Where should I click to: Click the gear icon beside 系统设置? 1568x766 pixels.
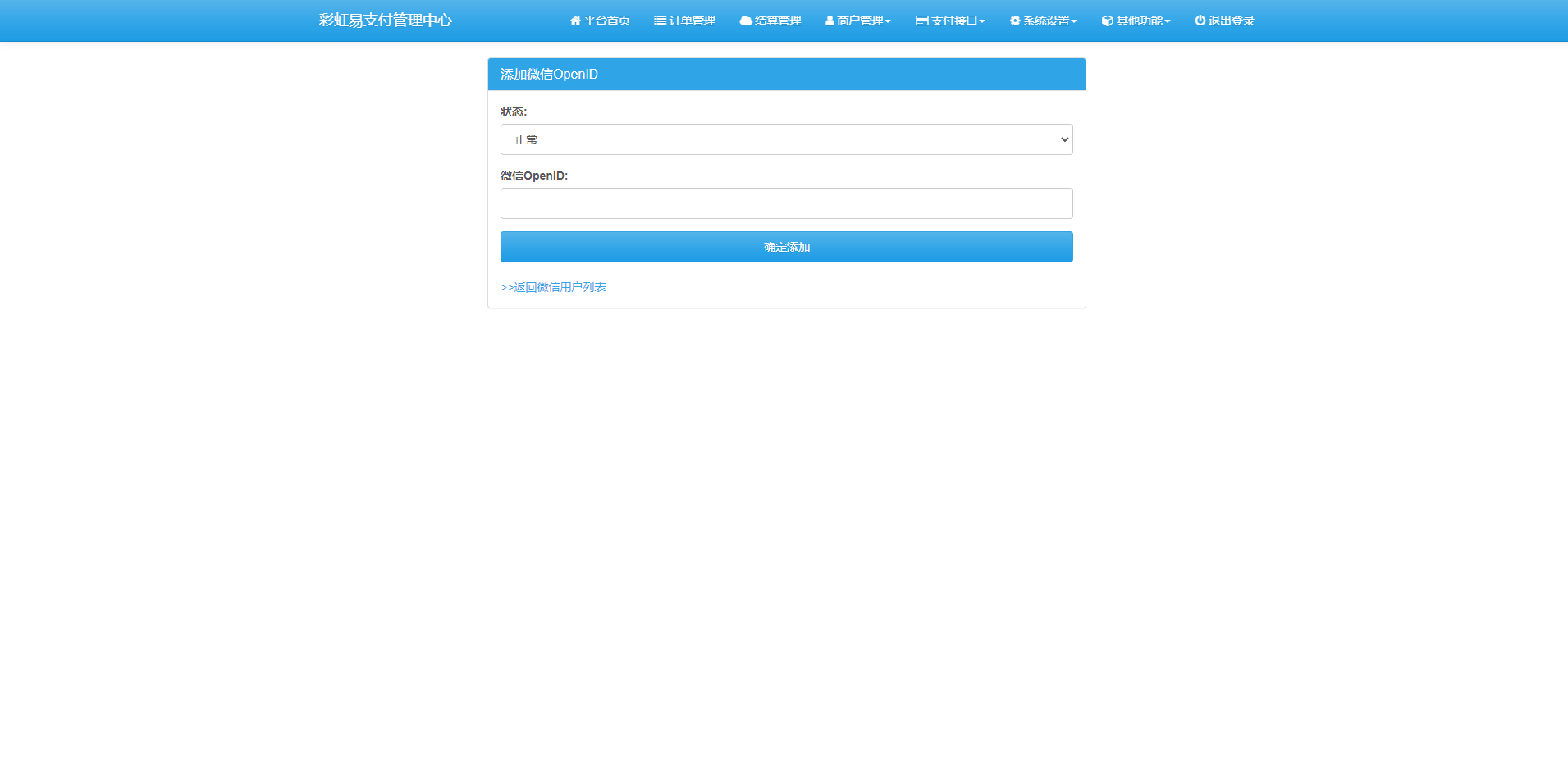pyautogui.click(x=1015, y=21)
